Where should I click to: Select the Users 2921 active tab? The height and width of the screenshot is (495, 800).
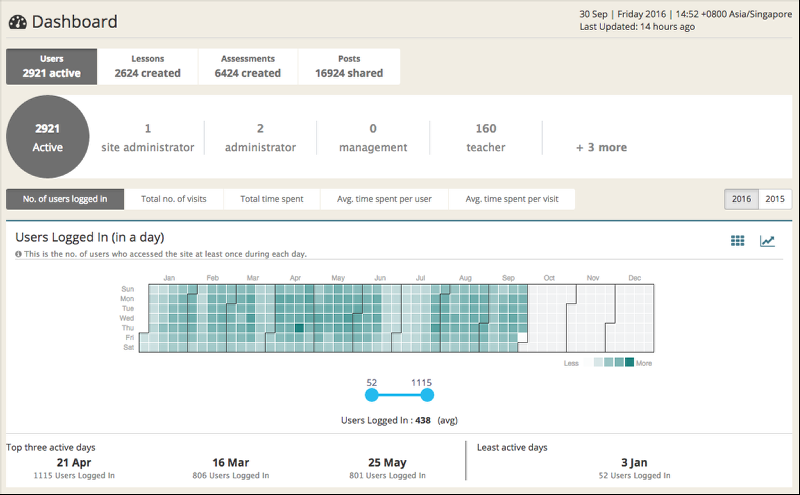pyautogui.click(x=52, y=66)
